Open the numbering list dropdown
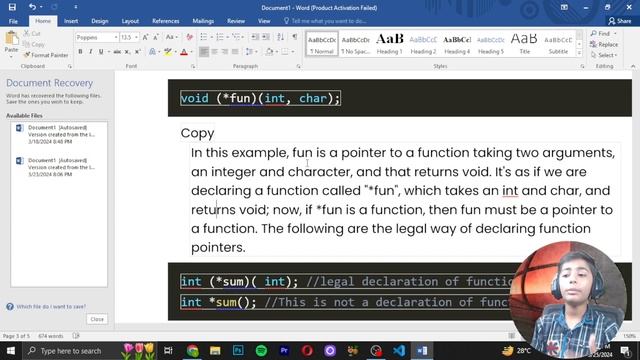The width and height of the screenshot is (640, 360). (227, 37)
